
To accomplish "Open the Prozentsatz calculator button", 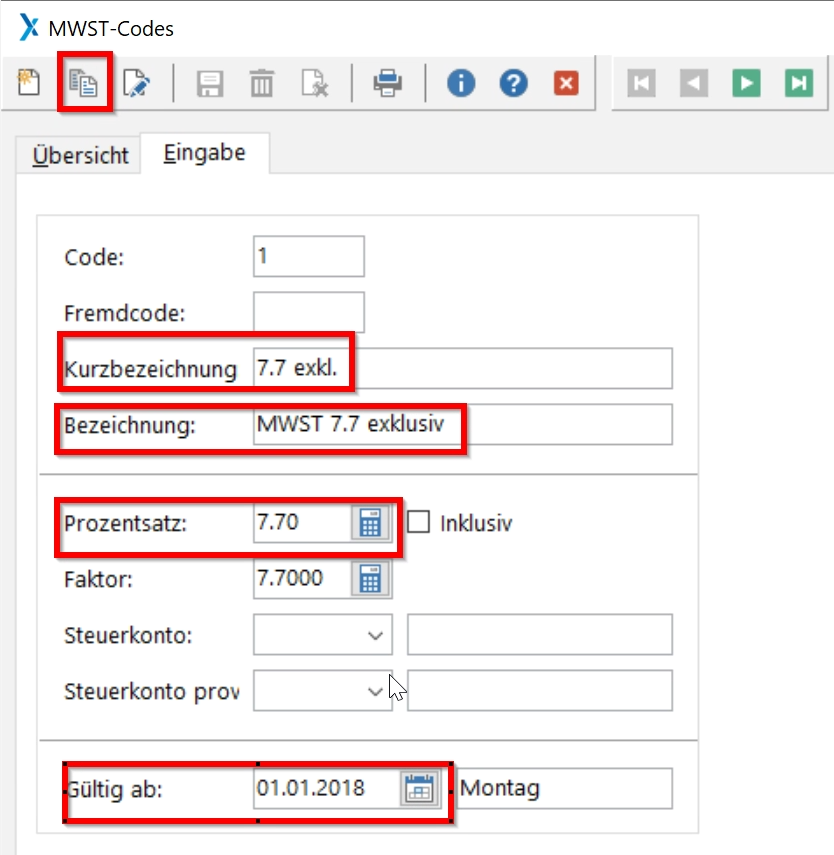I will [370, 523].
